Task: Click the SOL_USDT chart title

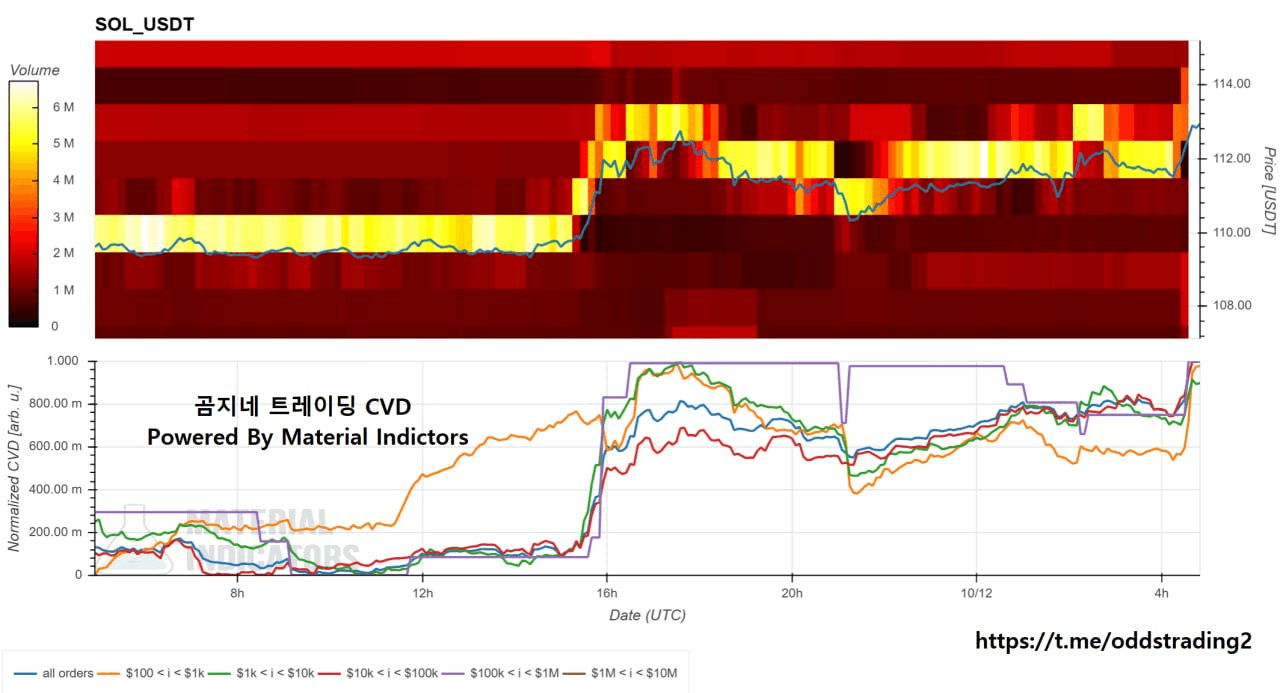Action: click(x=144, y=24)
